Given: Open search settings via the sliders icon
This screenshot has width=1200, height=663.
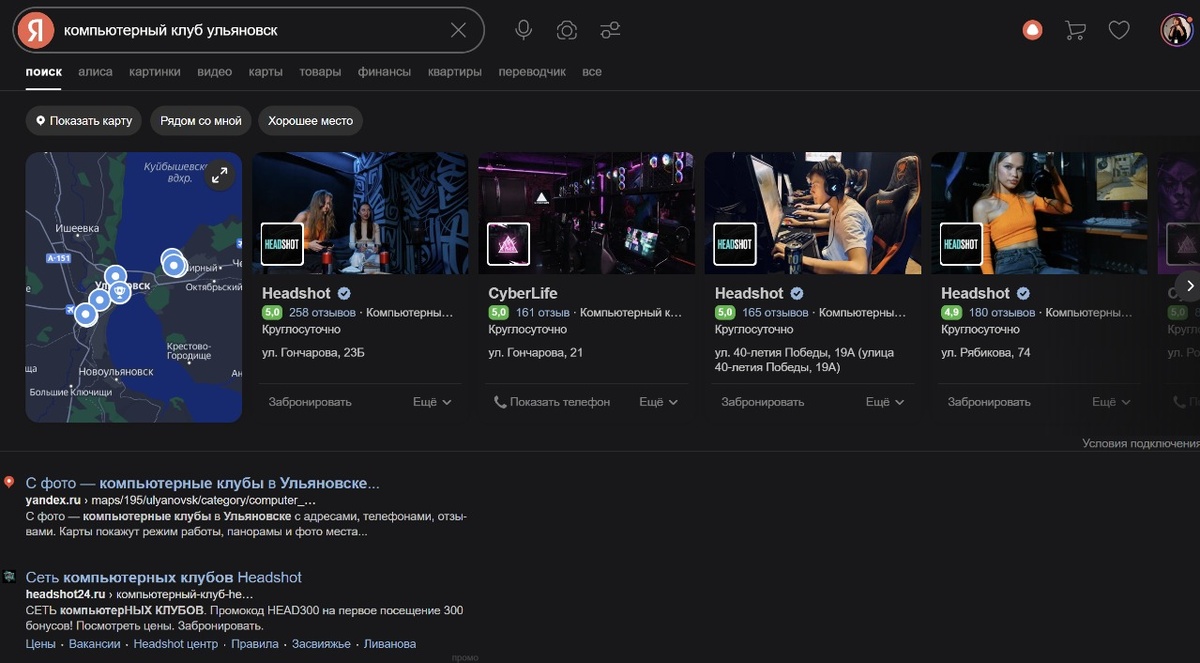Looking at the screenshot, I should tap(610, 30).
